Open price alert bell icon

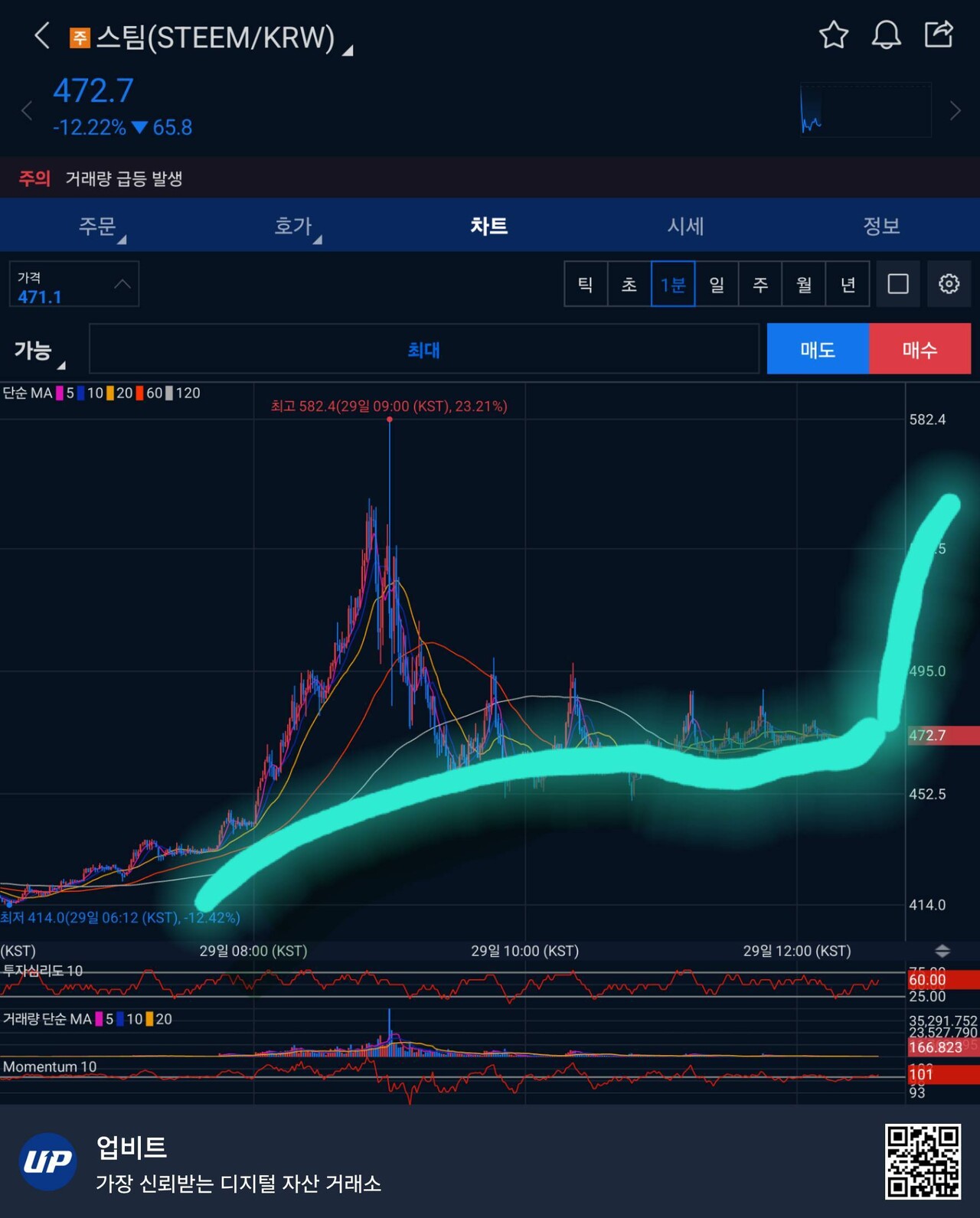point(886,35)
